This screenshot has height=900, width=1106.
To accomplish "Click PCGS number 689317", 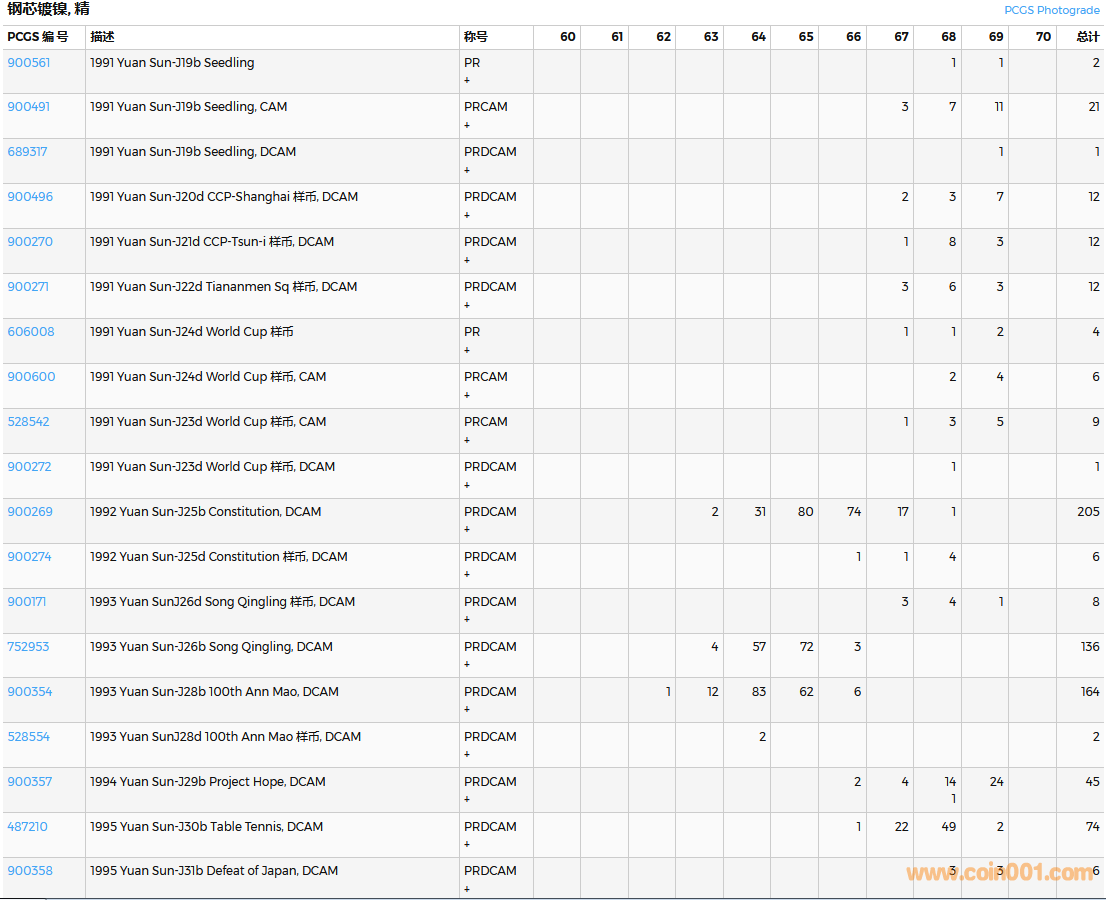I will 28,152.
